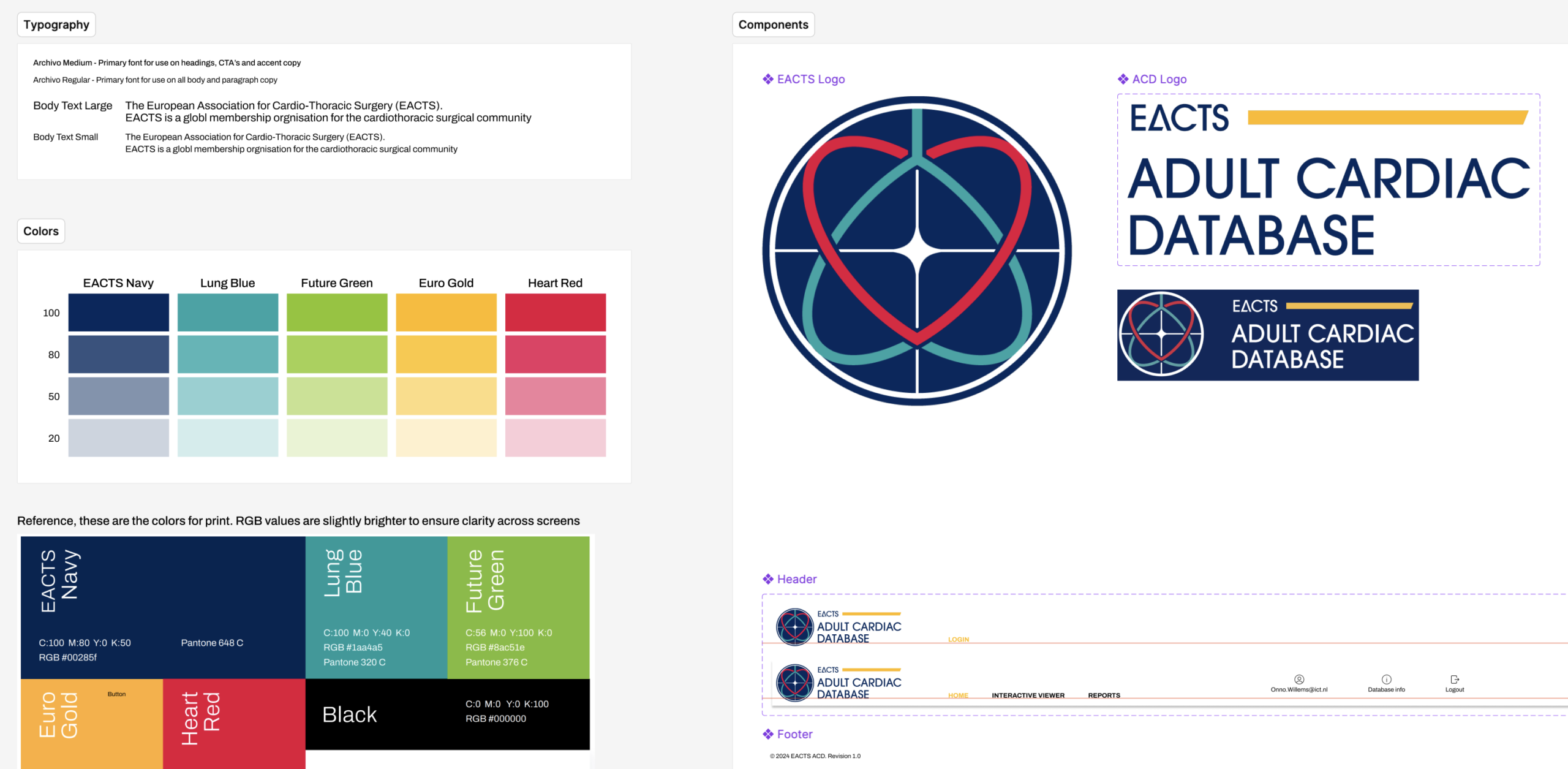Click the EACTS wordmark with gold underline

click(x=1181, y=116)
